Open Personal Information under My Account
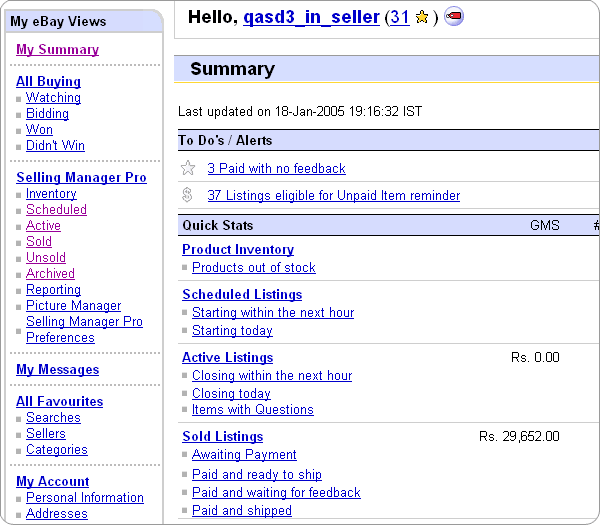This screenshot has width=600, height=525. pos(85,498)
